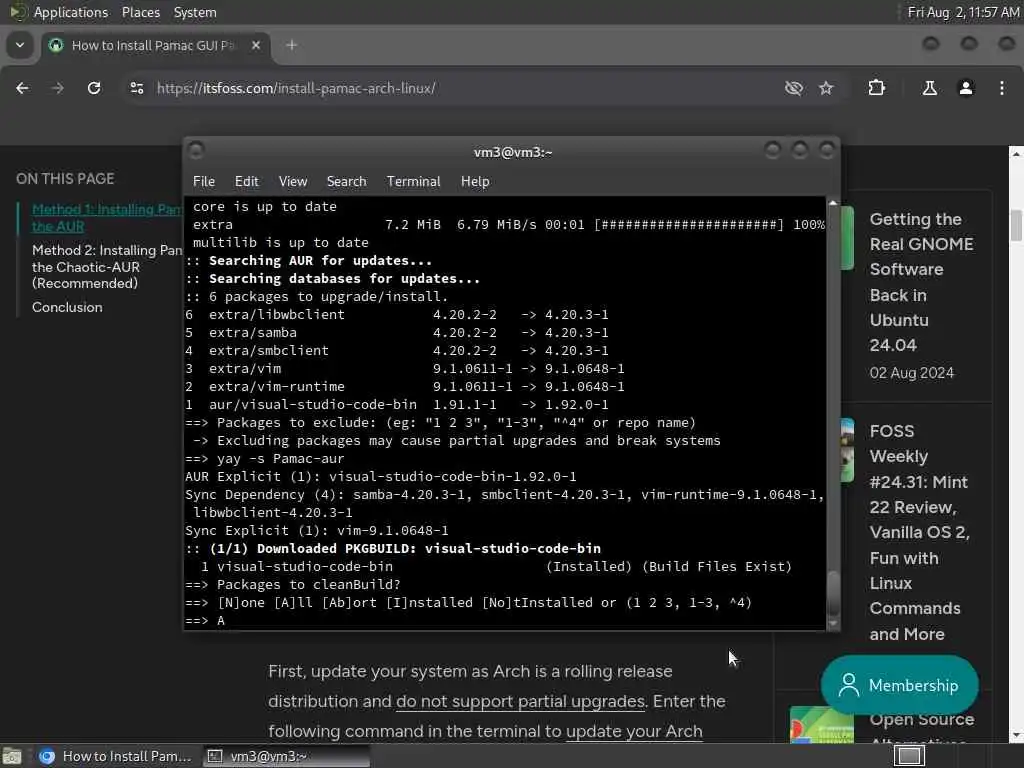
Task: Jump to Method 2: Installing via Chaotic-AUR
Action: (x=107, y=266)
